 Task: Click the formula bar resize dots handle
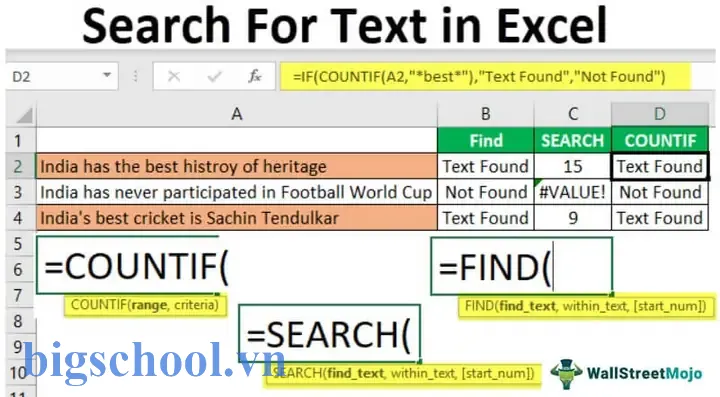[135, 76]
